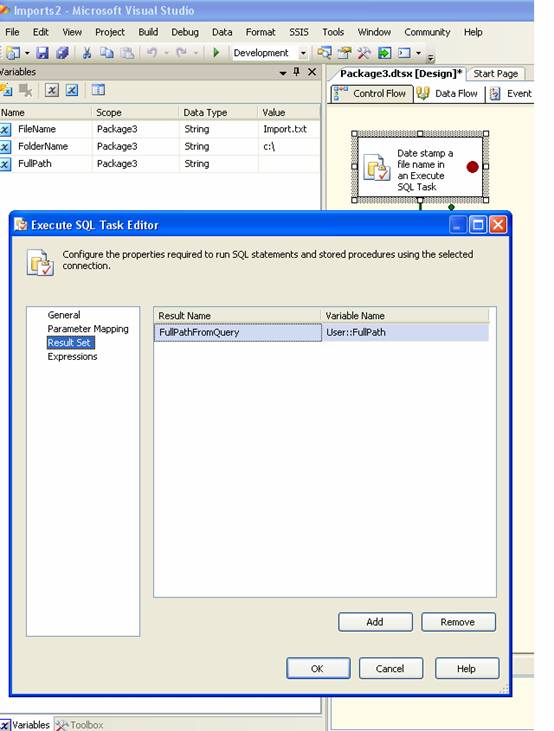The image size is (554, 731).
Task: Click the FullPathFromQuery result name cell
Action: [x=238, y=332]
